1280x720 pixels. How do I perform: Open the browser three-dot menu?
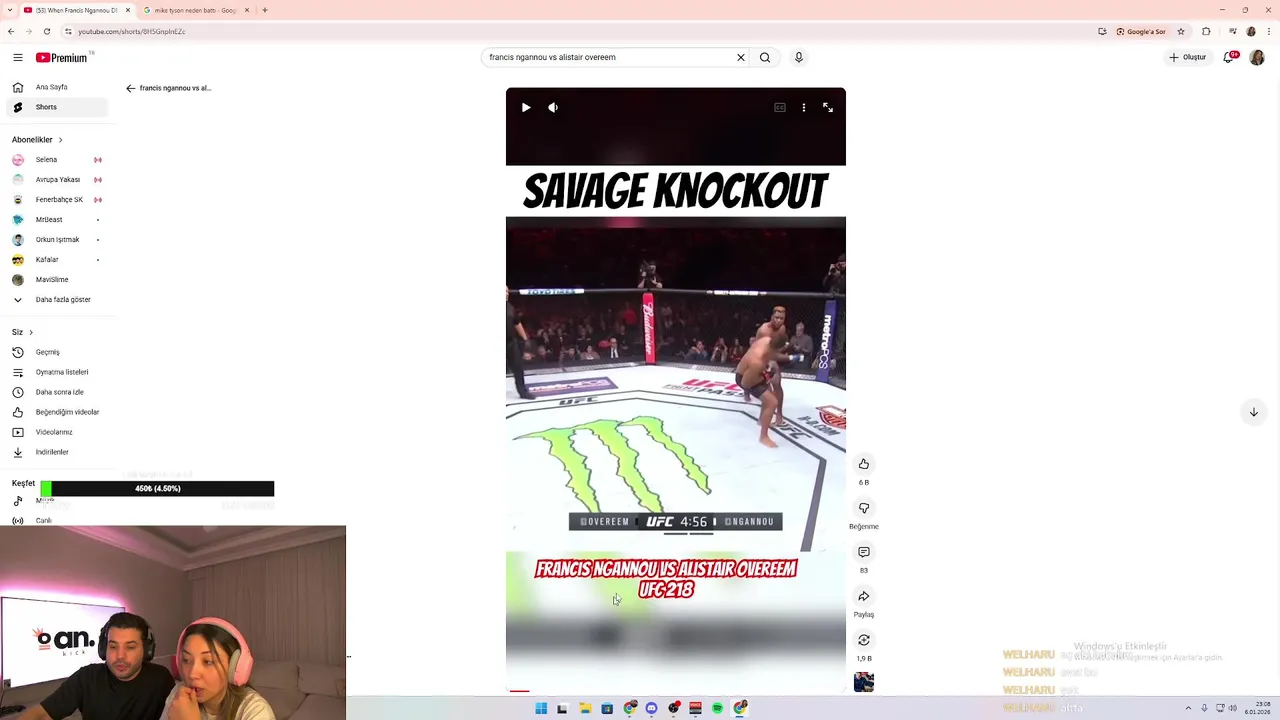(x=1269, y=31)
